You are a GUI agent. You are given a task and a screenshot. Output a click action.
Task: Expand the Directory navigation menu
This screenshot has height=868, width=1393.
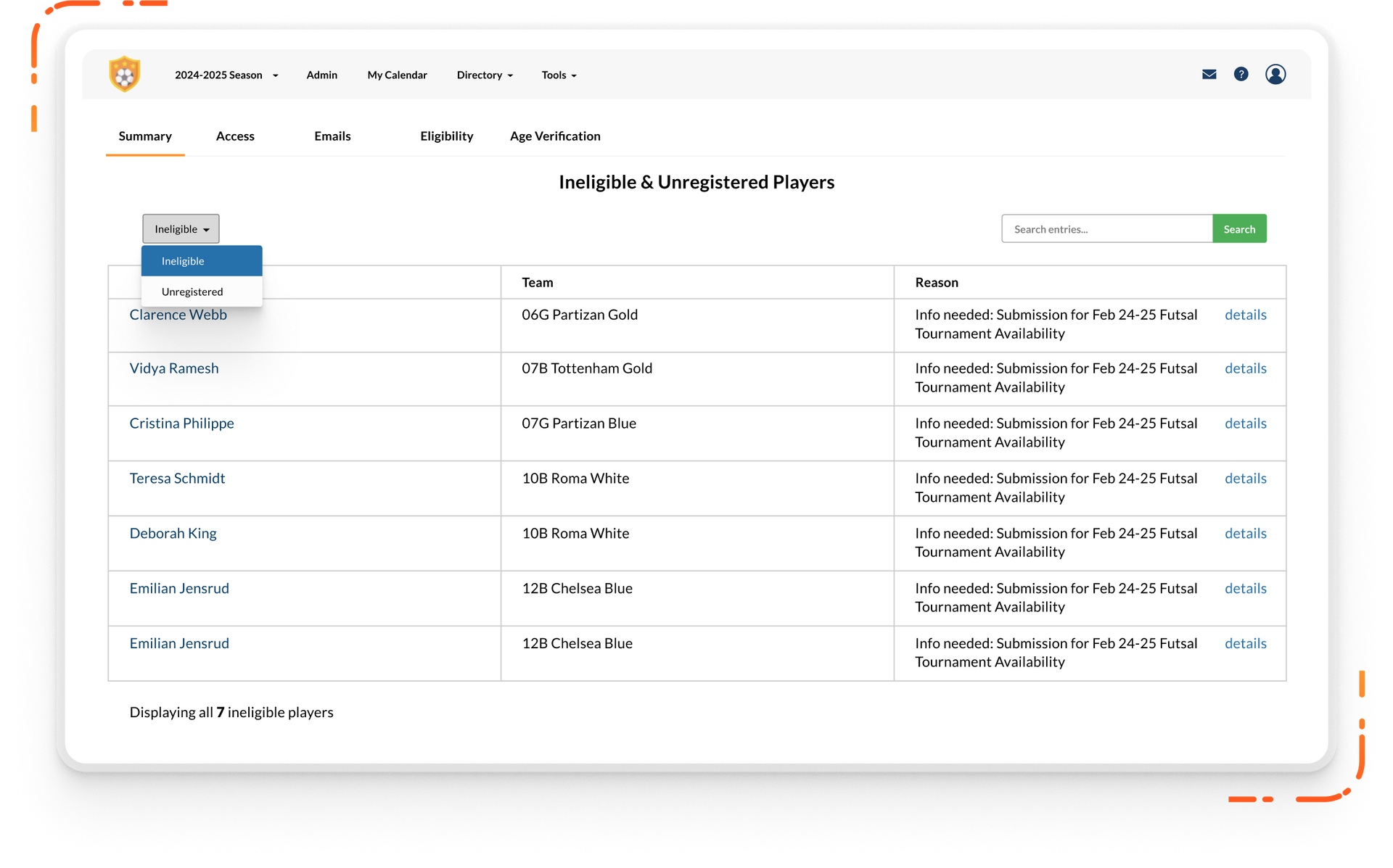[x=485, y=75]
